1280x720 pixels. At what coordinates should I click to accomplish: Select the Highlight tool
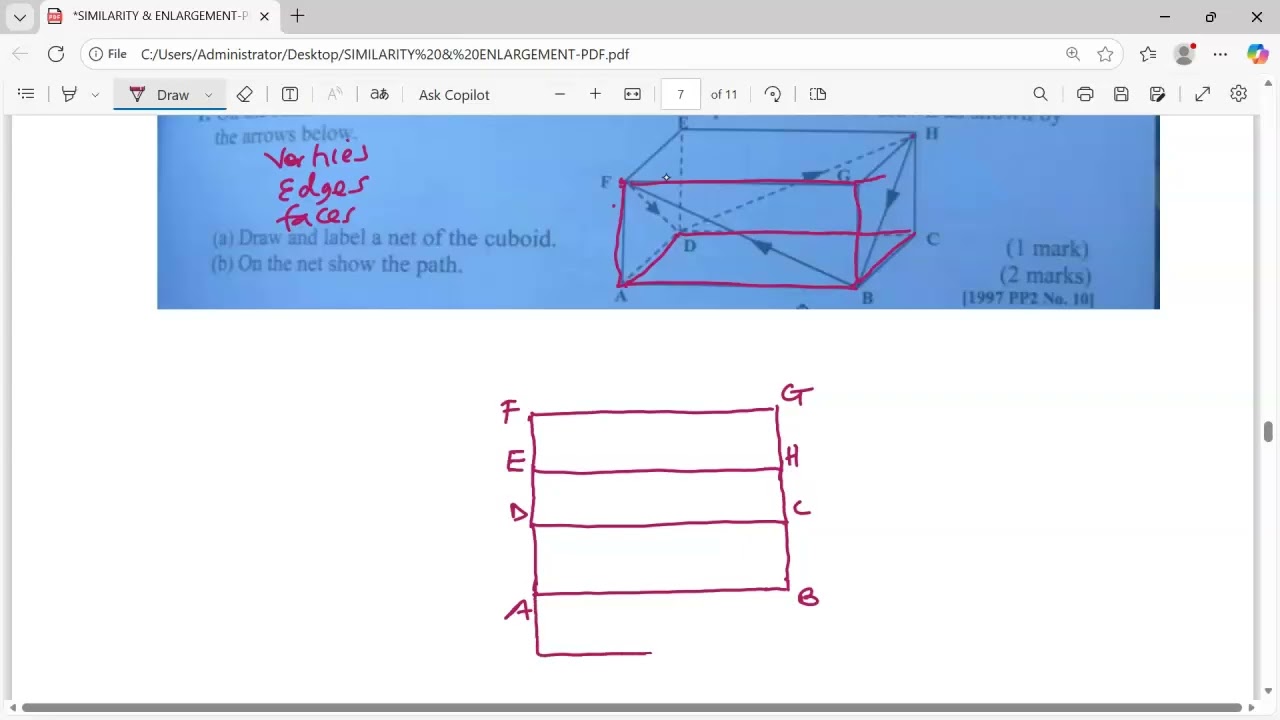(69, 94)
